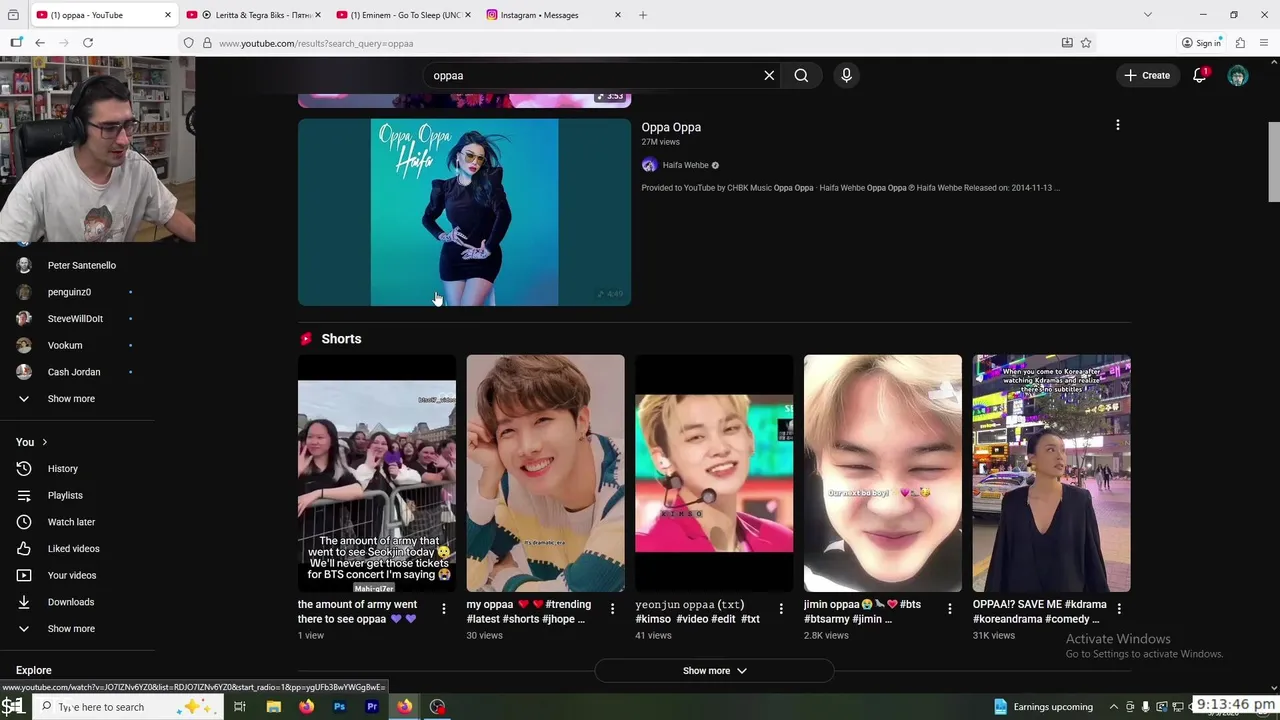Viewport: 1280px width, 720px height.
Task: Open Photoshop from the taskbar
Action: point(339,707)
